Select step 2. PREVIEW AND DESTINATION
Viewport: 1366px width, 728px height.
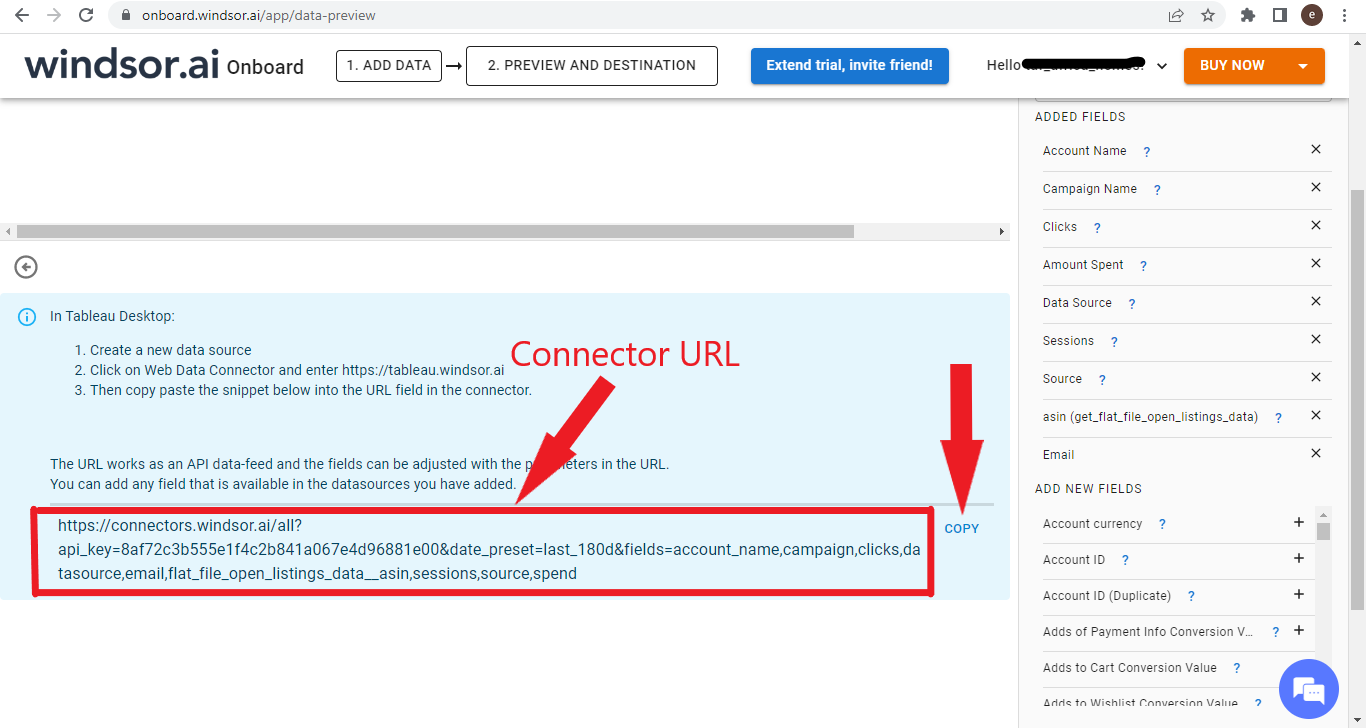(592, 65)
